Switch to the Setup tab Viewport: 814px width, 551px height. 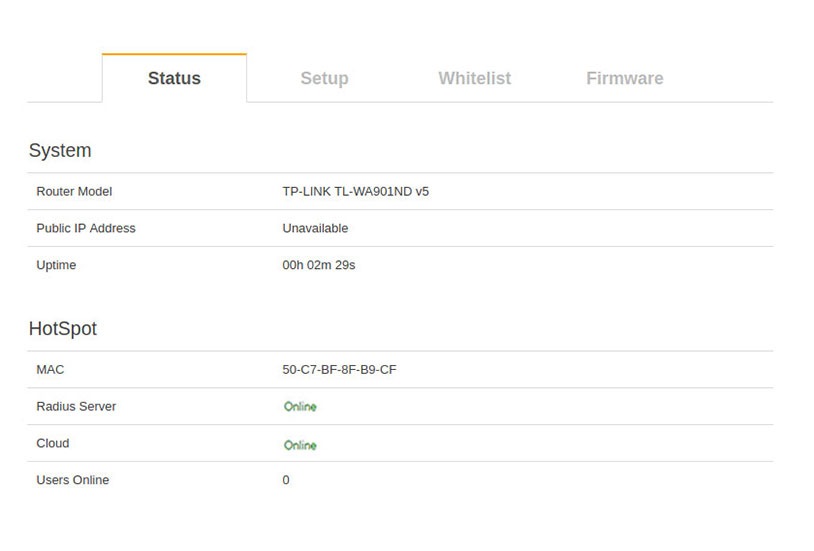click(x=324, y=78)
